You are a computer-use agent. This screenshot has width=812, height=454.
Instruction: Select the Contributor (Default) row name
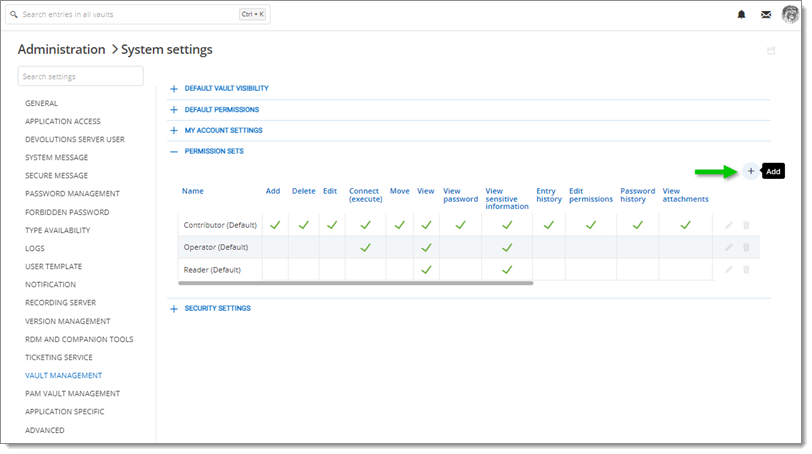pos(220,225)
